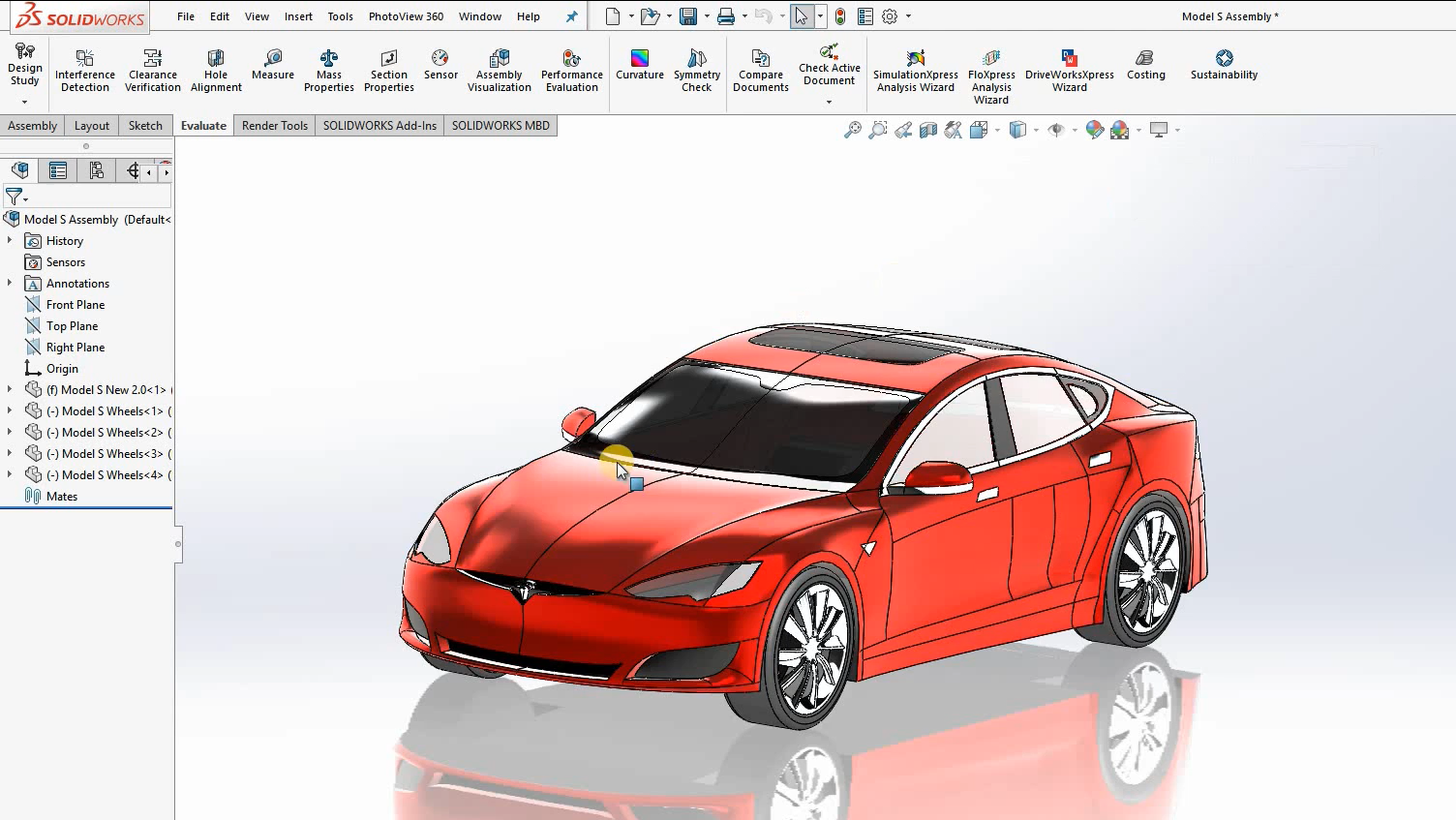Switch to the Render Tools tab
1456x820 pixels.
274,125
